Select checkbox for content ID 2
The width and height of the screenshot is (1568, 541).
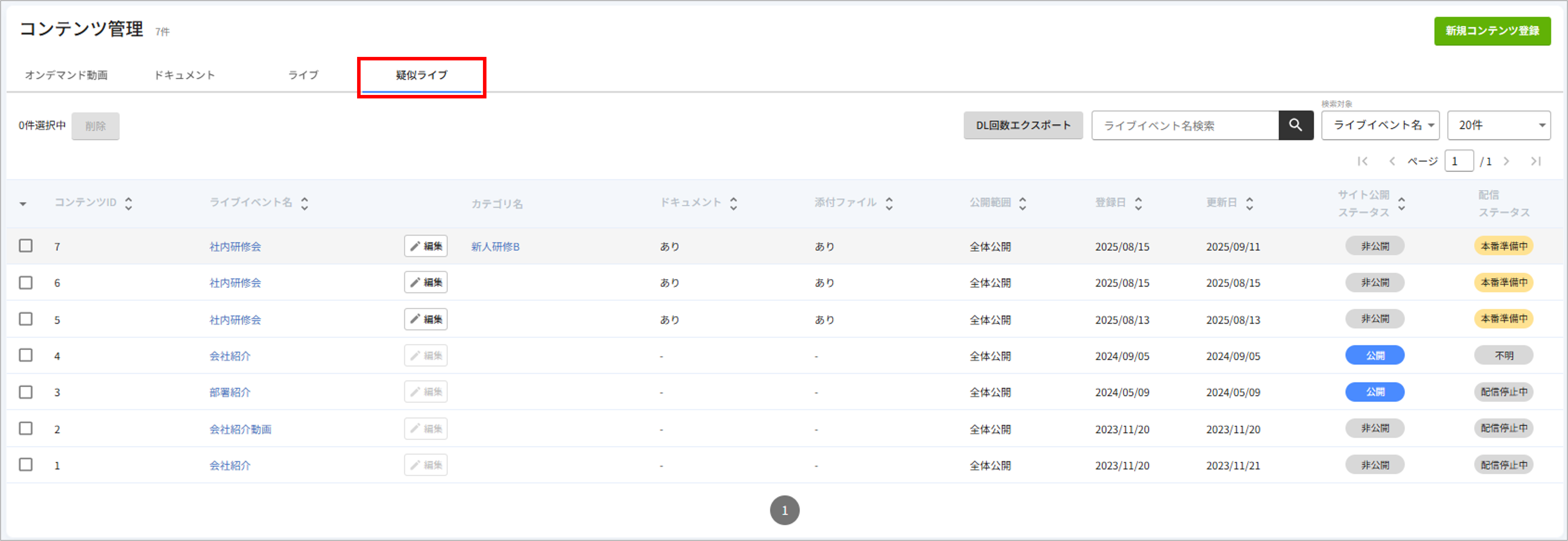(26, 428)
